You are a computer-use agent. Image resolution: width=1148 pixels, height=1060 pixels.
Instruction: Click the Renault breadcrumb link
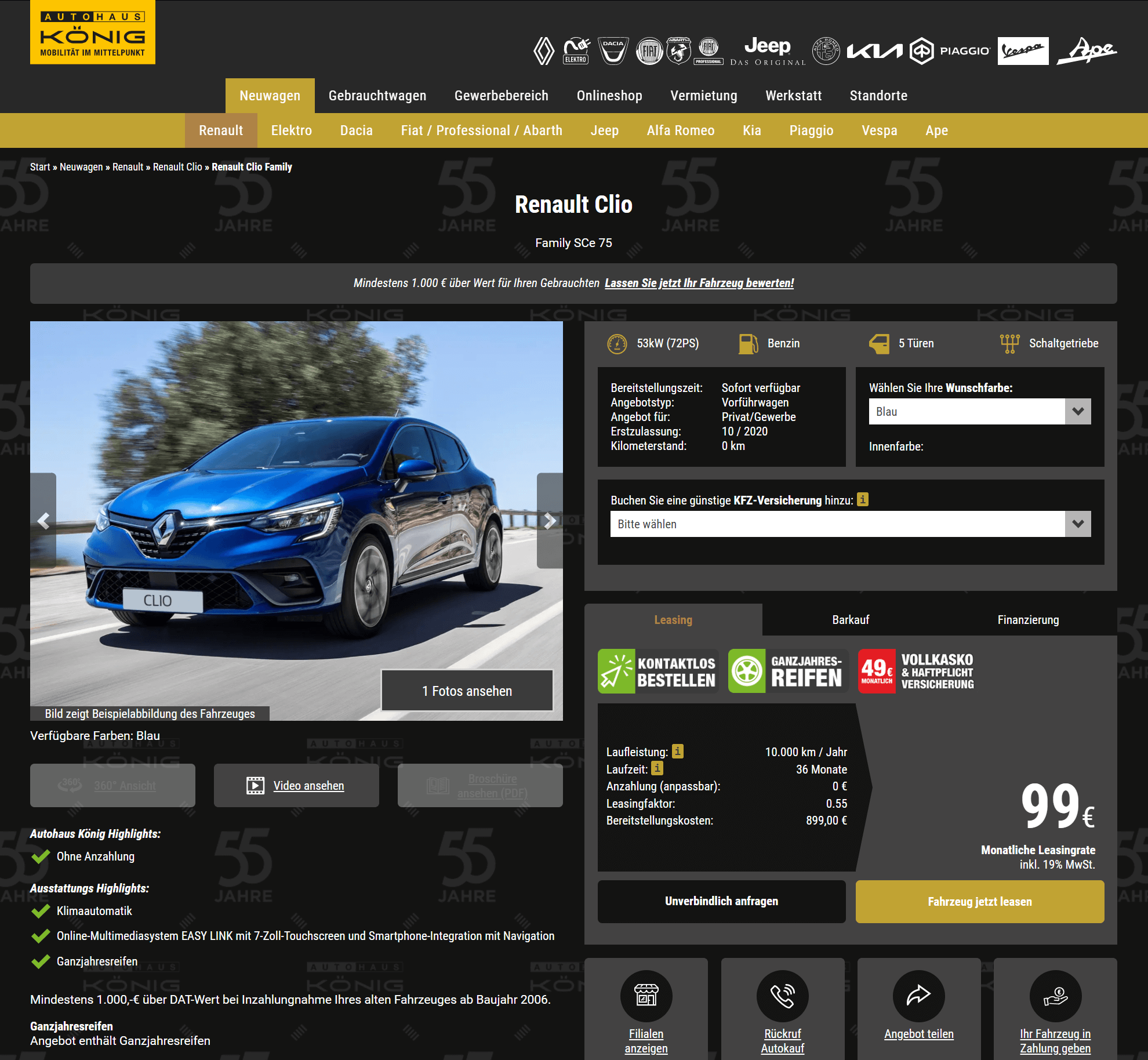coord(128,167)
